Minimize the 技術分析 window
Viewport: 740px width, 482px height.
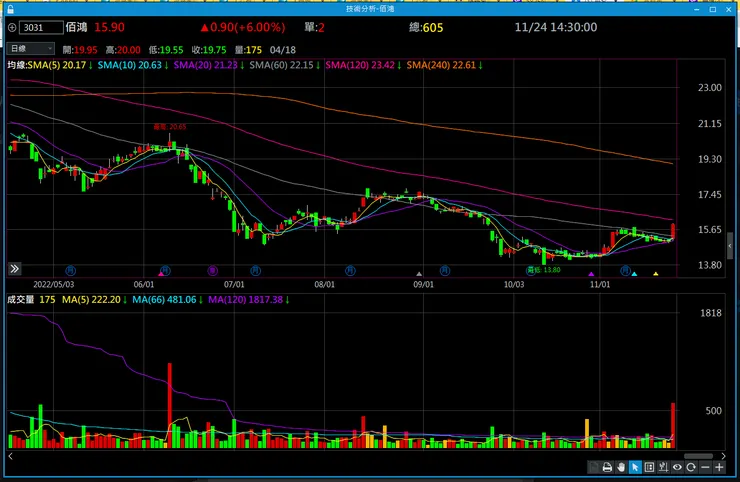697,9
